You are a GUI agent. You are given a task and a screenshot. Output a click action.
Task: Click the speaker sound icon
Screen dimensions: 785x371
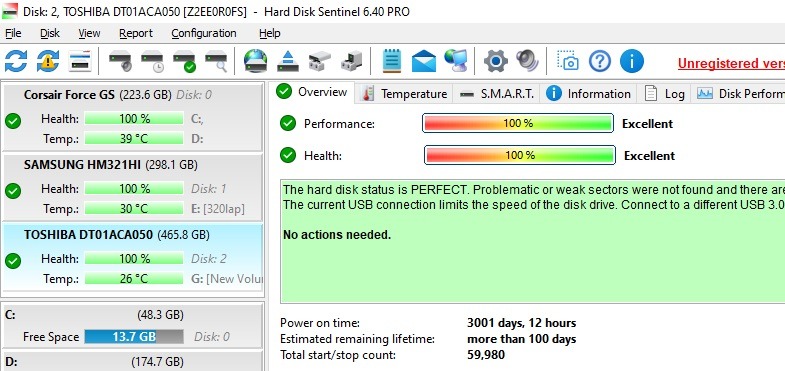click(528, 61)
